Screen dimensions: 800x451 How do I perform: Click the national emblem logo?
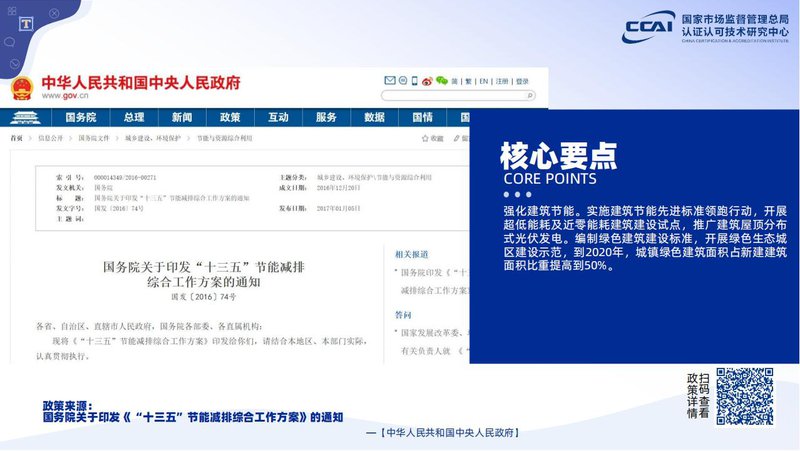point(22,88)
